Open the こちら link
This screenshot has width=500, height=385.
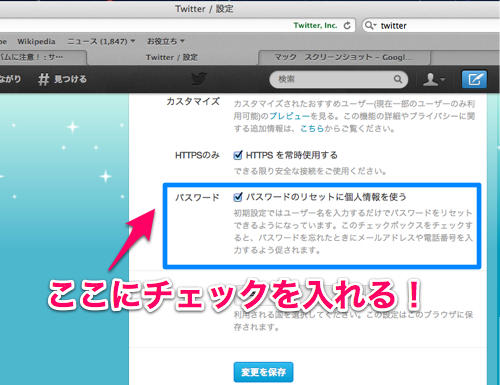(x=312, y=128)
